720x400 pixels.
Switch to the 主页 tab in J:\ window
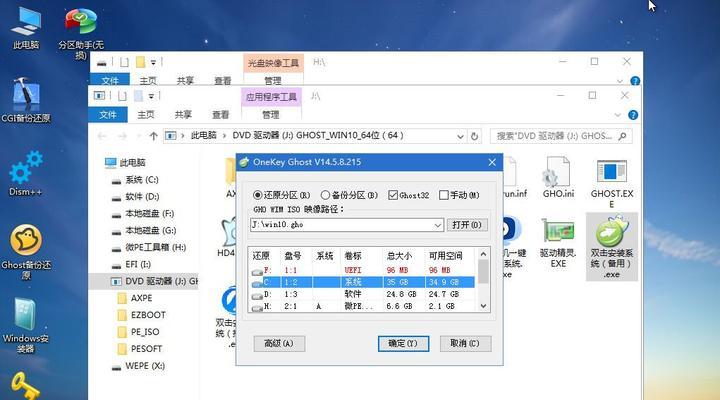click(x=146, y=115)
